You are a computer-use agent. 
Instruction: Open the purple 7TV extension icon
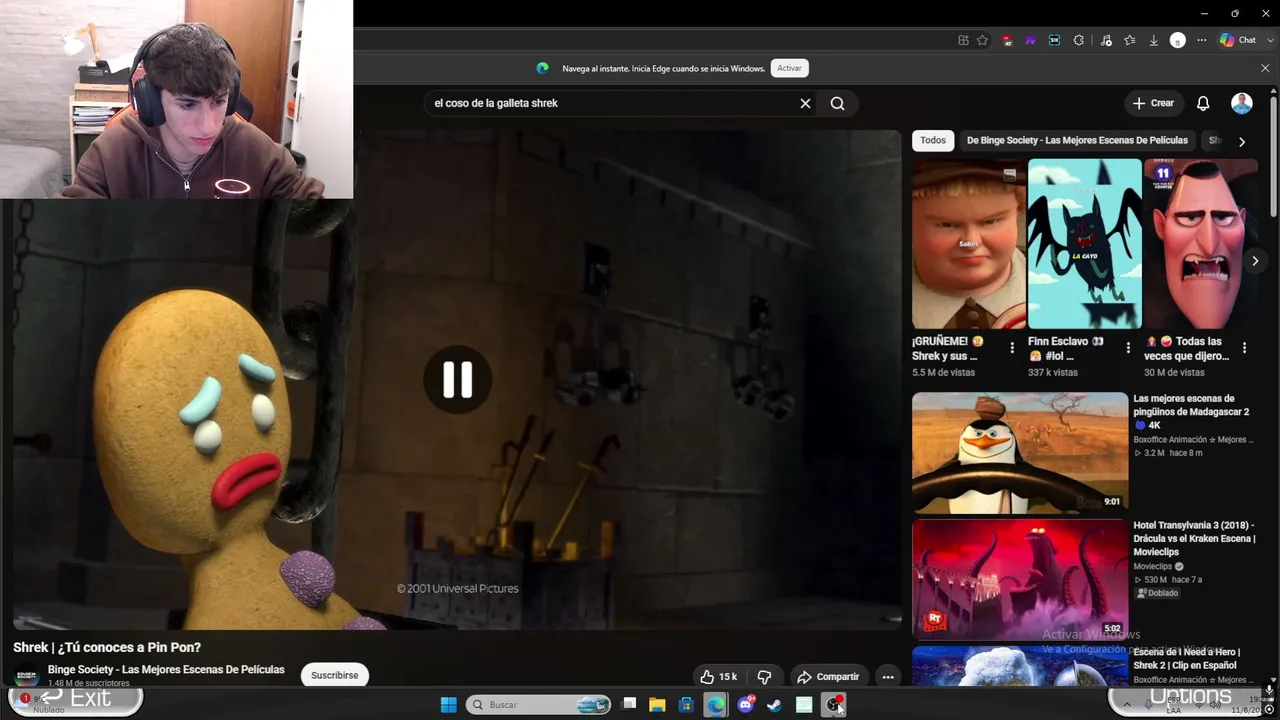coord(1030,40)
